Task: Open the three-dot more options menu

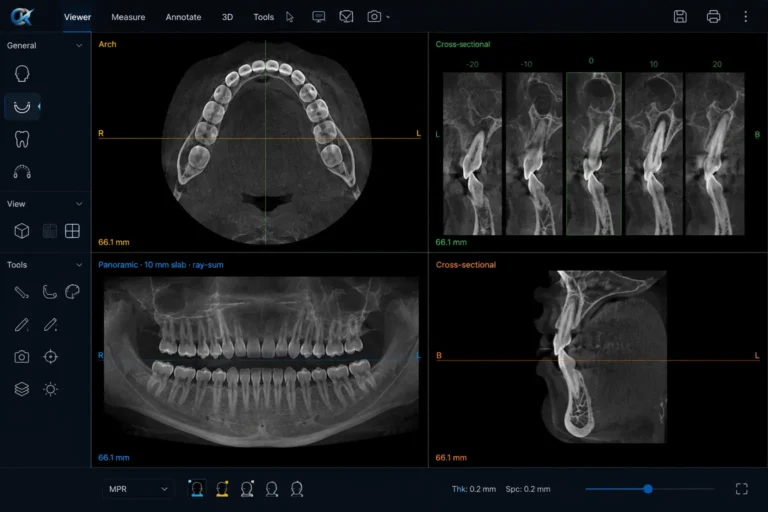Action: [745, 17]
